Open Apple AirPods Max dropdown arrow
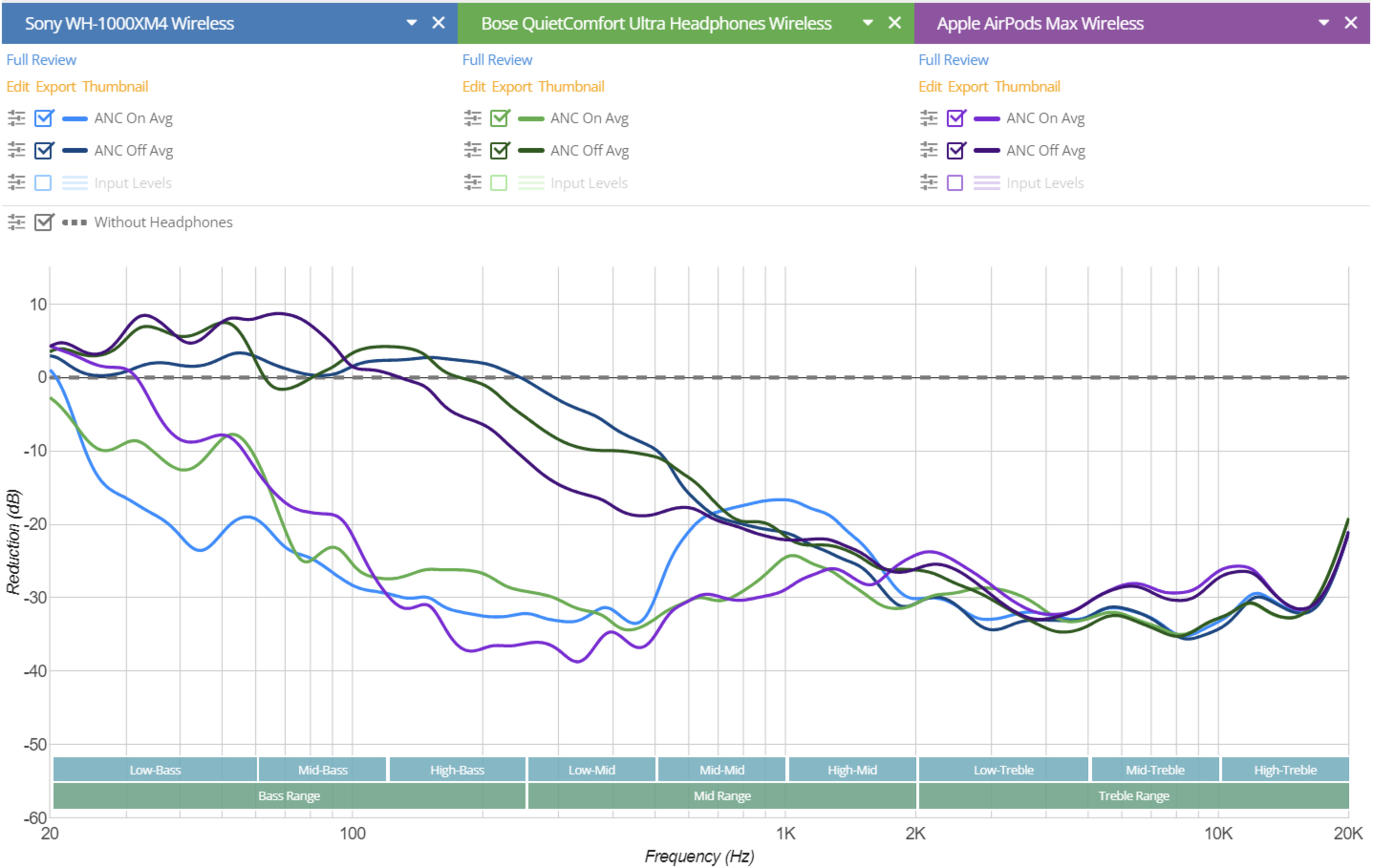Screen dimensions: 1373x868 point(1324,23)
